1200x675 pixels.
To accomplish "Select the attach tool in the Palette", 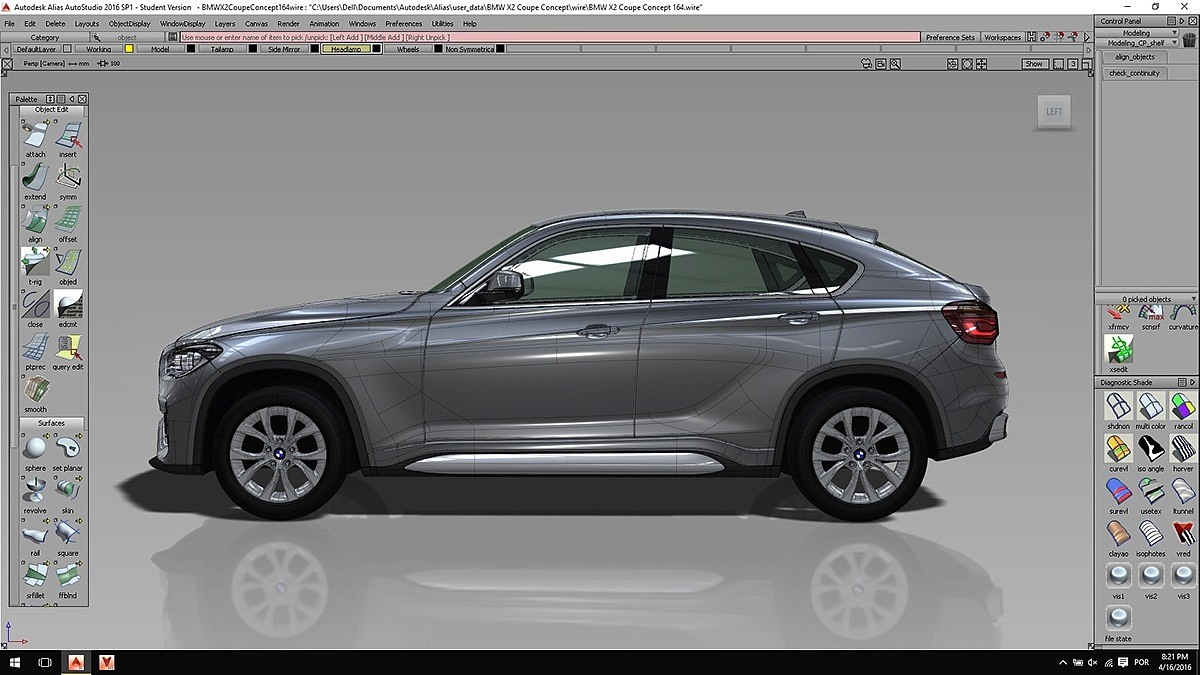I will (x=36, y=134).
